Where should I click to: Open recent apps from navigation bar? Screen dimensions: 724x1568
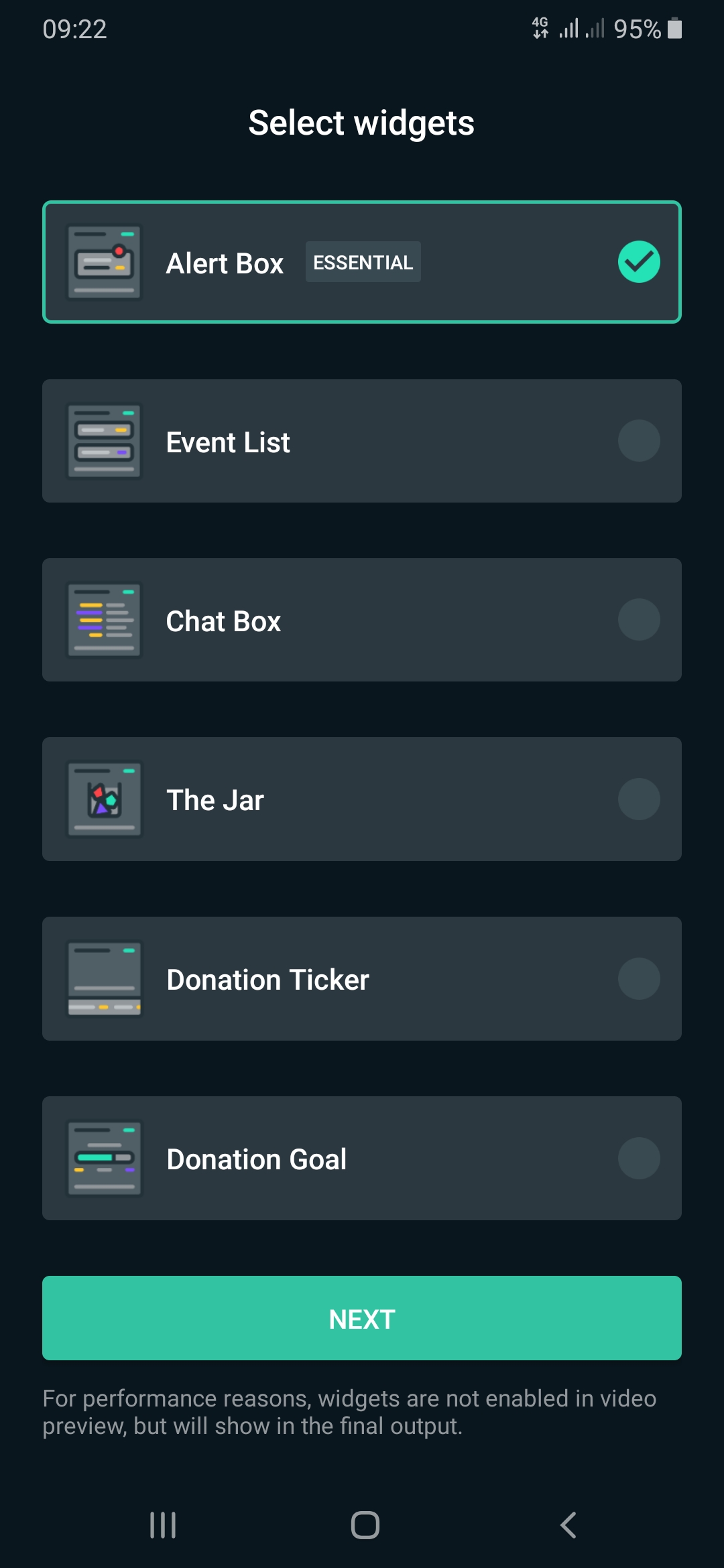click(163, 1525)
